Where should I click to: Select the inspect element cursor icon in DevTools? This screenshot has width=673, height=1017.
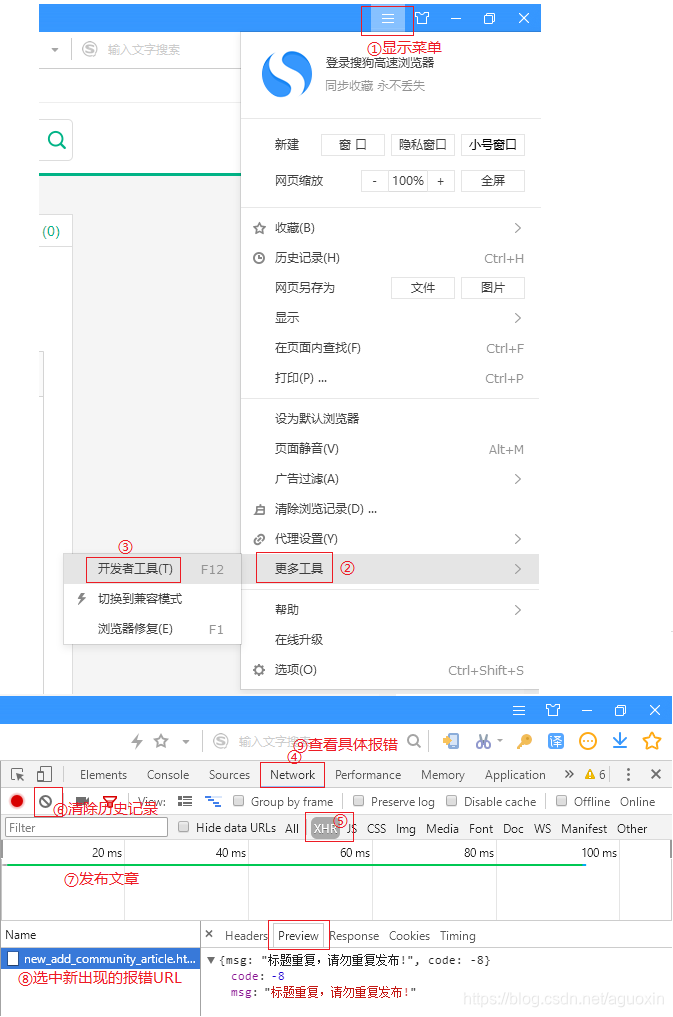pos(18,774)
